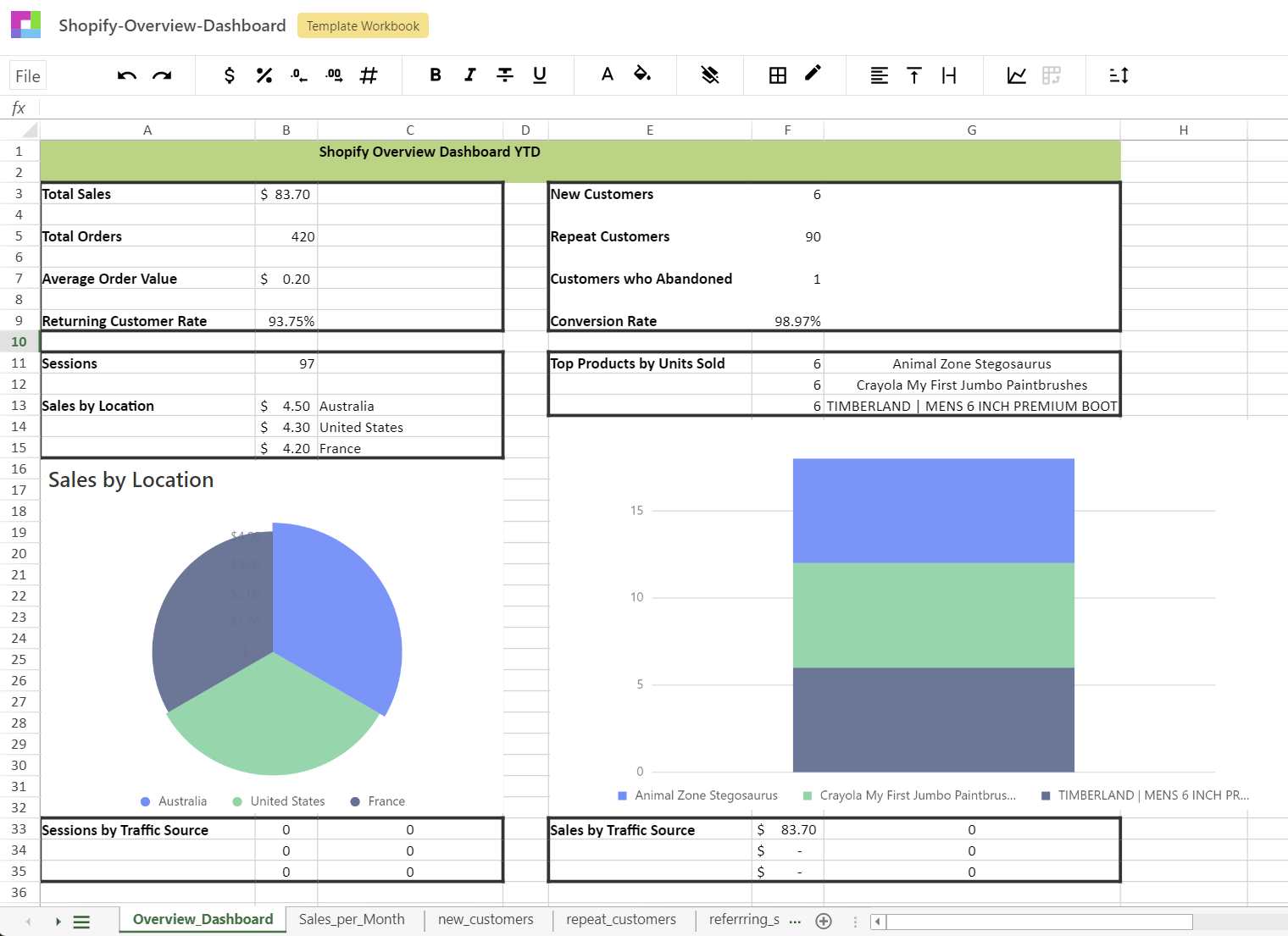Toggle italic formatting
This screenshot has height=936, width=1288.
point(470,75)
